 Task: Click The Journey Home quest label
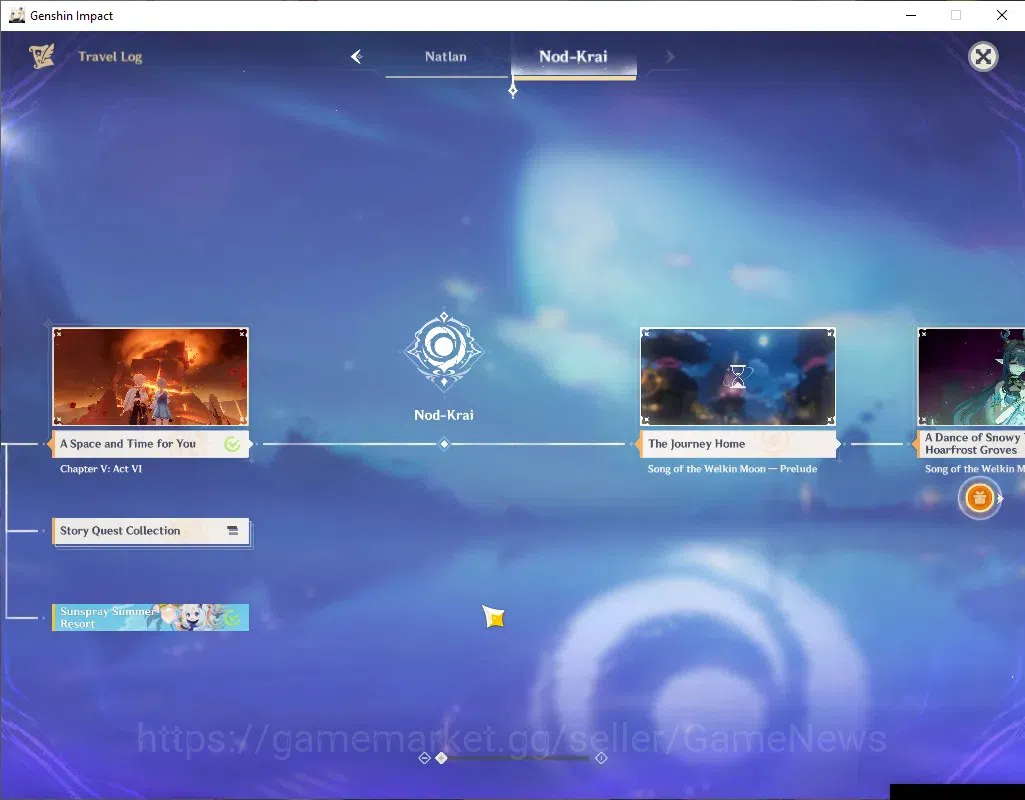tap(737, 444)
